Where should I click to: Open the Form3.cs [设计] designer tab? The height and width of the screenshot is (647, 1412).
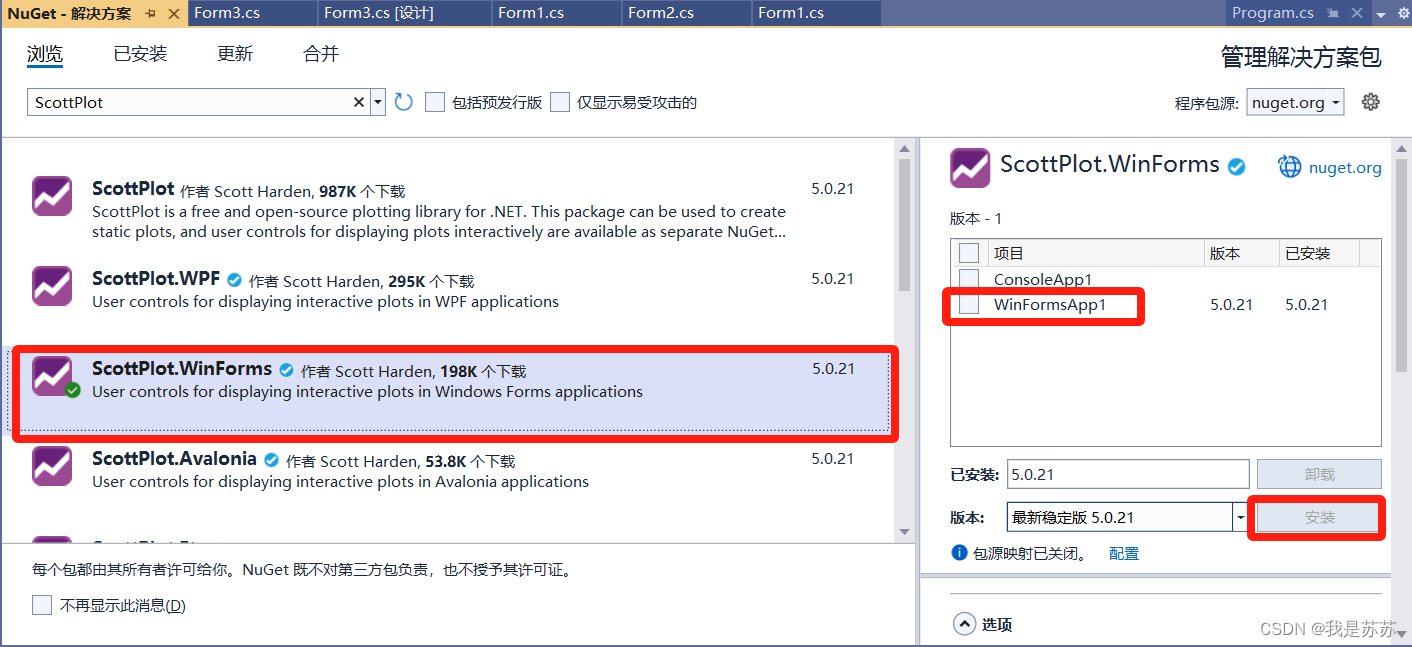[x=378, y=13]
